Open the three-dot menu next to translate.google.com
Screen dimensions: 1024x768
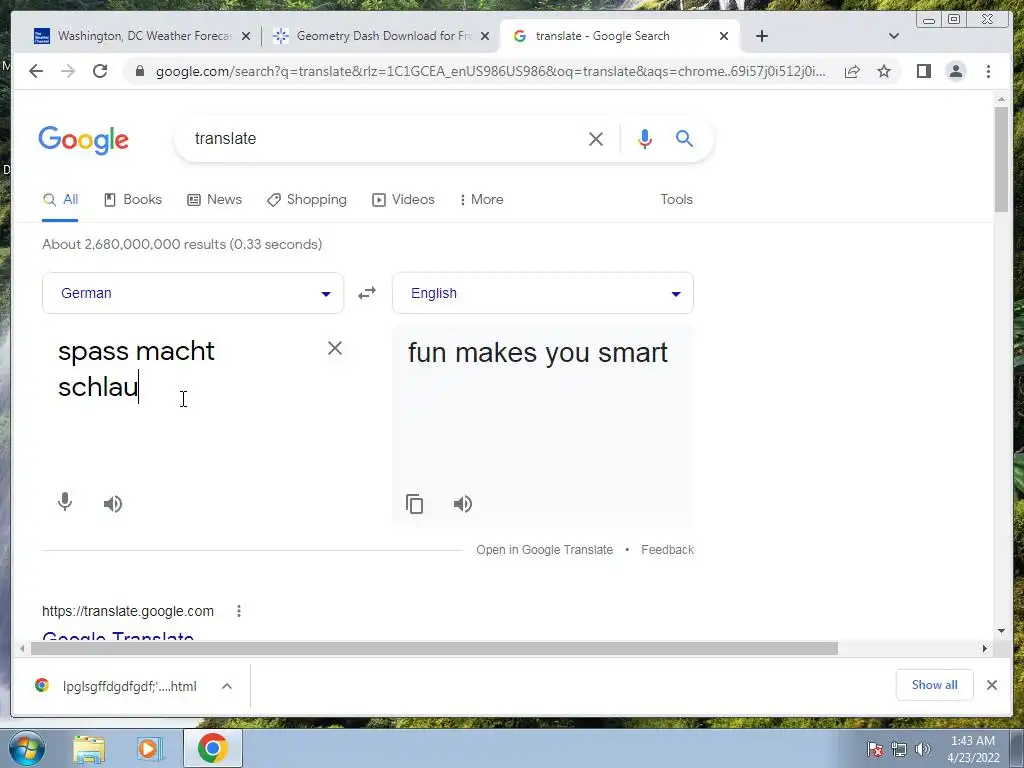[x=239, y=611]
